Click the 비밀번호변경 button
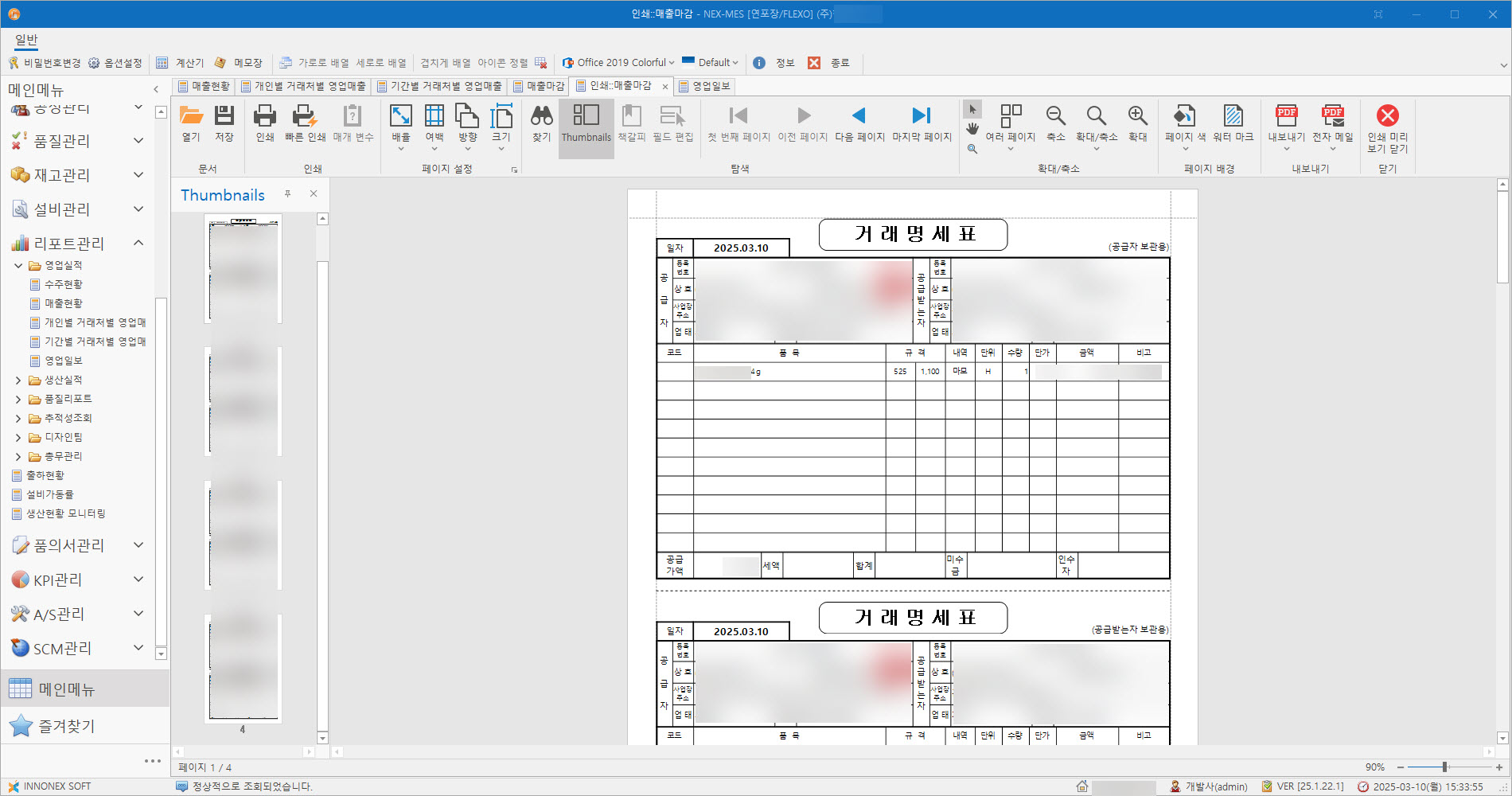The width and height of the screenshot is (1512, 796). pos(45,63)
